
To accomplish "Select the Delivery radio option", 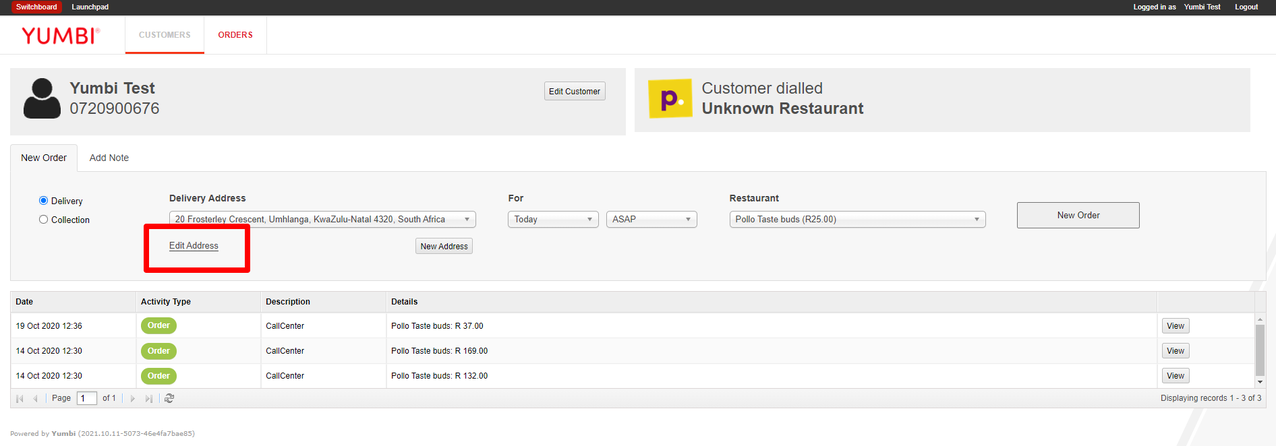I will [x=43, y=201].
